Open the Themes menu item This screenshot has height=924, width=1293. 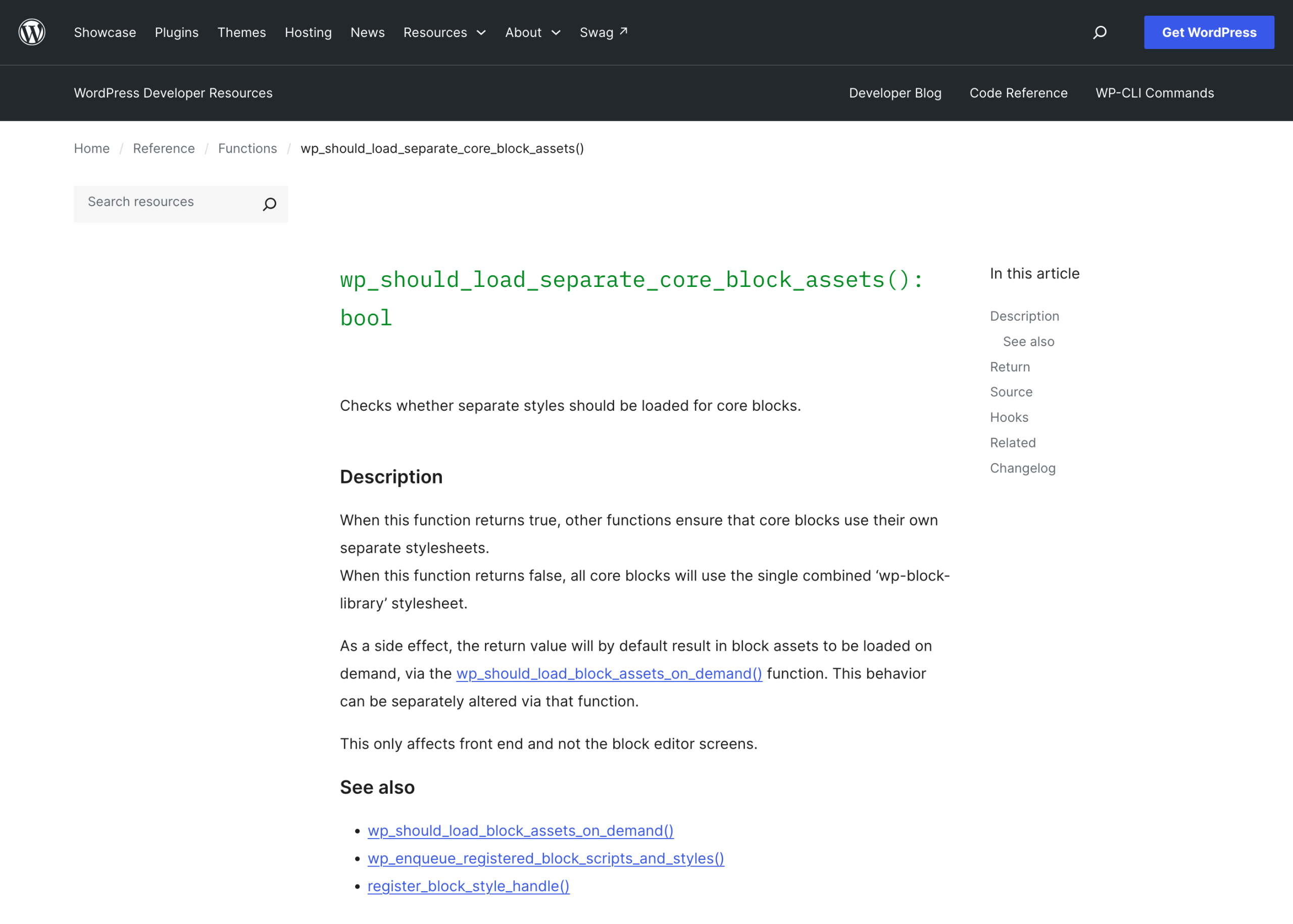(x=242, y=32)
